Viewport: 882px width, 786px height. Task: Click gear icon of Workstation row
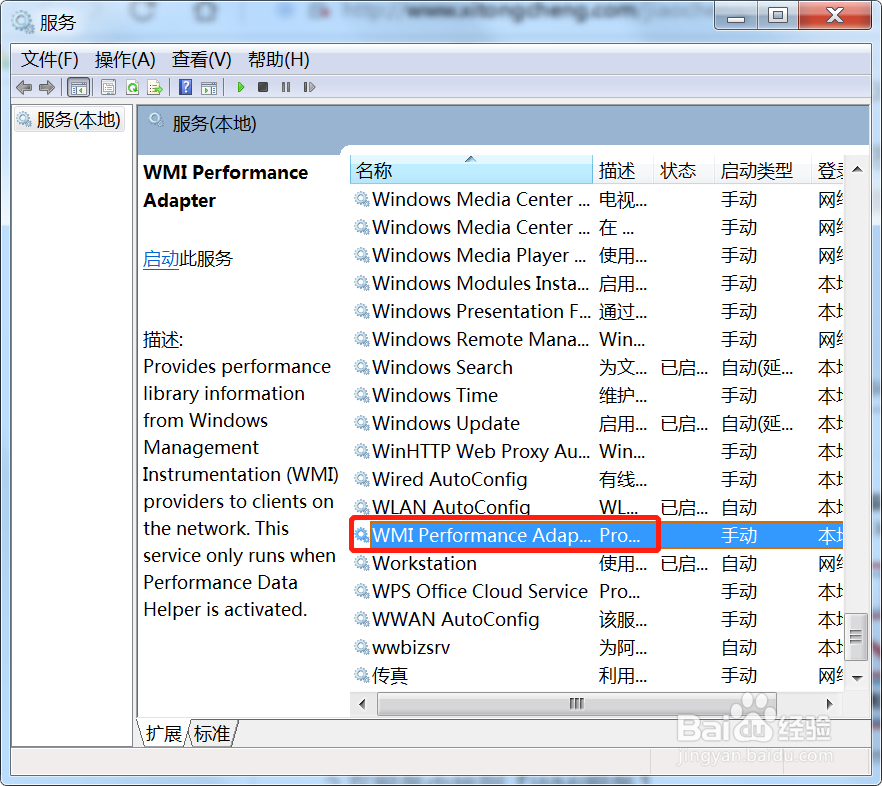pyautogui.click(x=362, y=563)
